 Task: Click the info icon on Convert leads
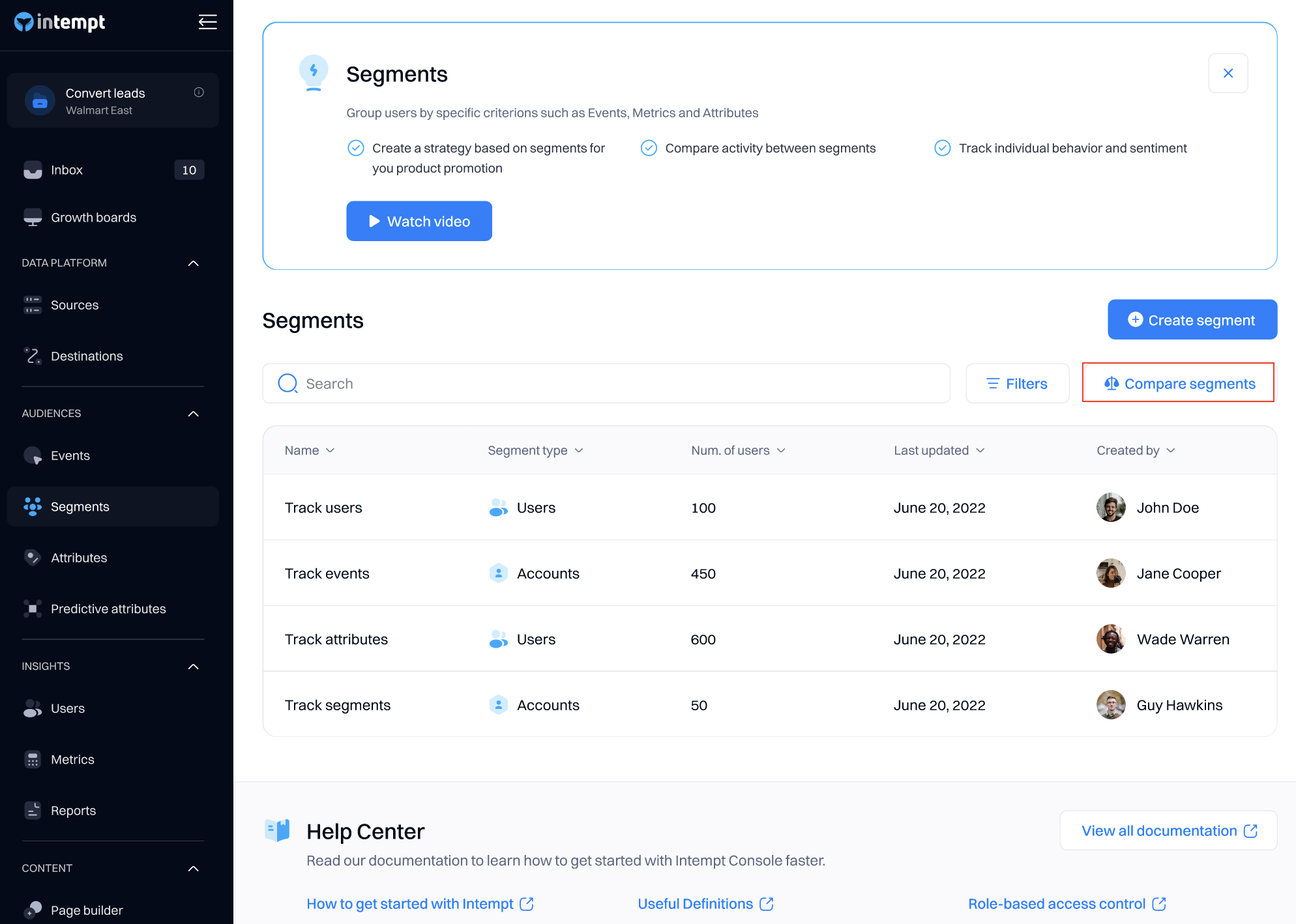click(199, 93)
